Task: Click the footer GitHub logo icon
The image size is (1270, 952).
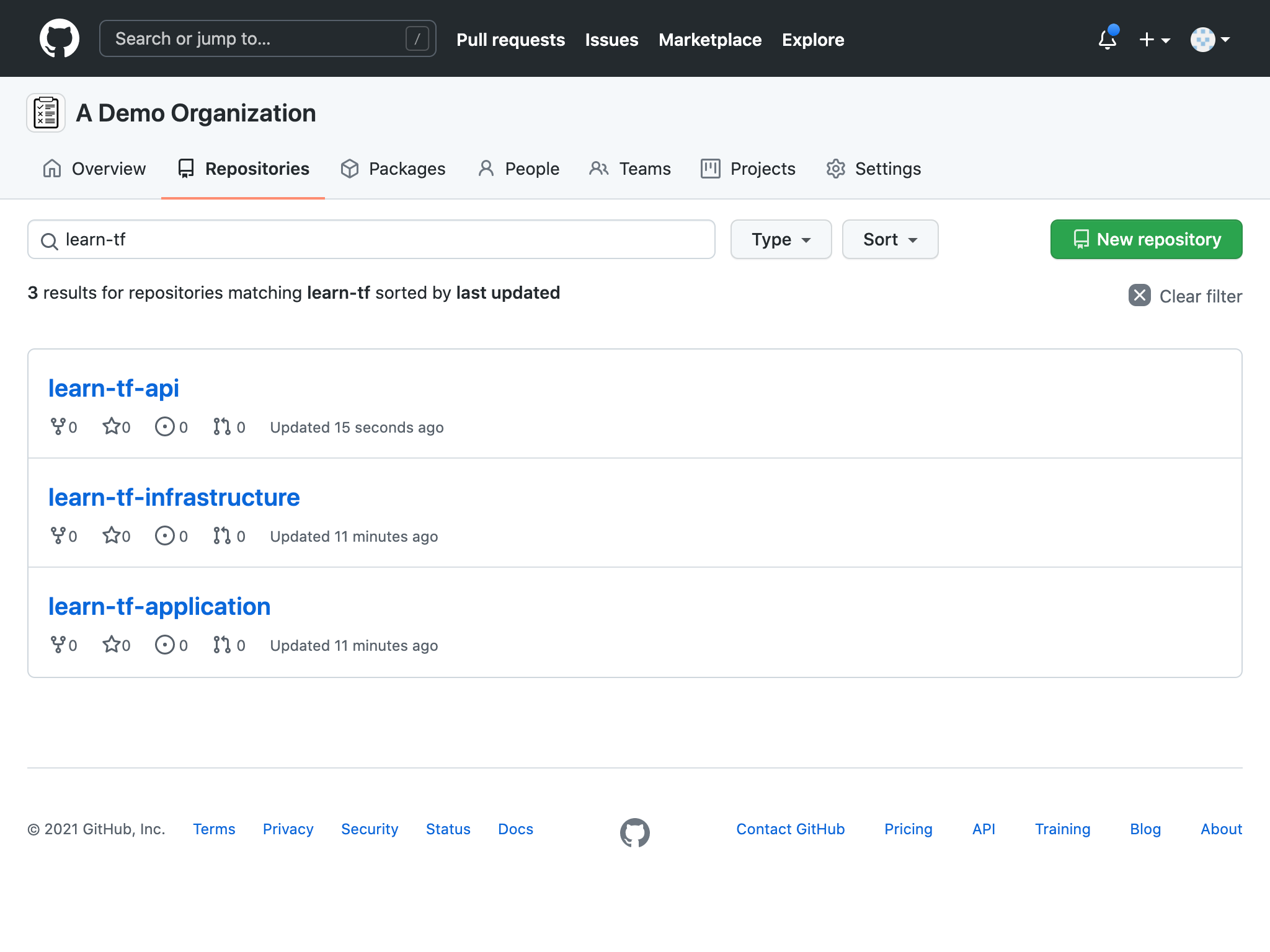Action: coord(634,832)
